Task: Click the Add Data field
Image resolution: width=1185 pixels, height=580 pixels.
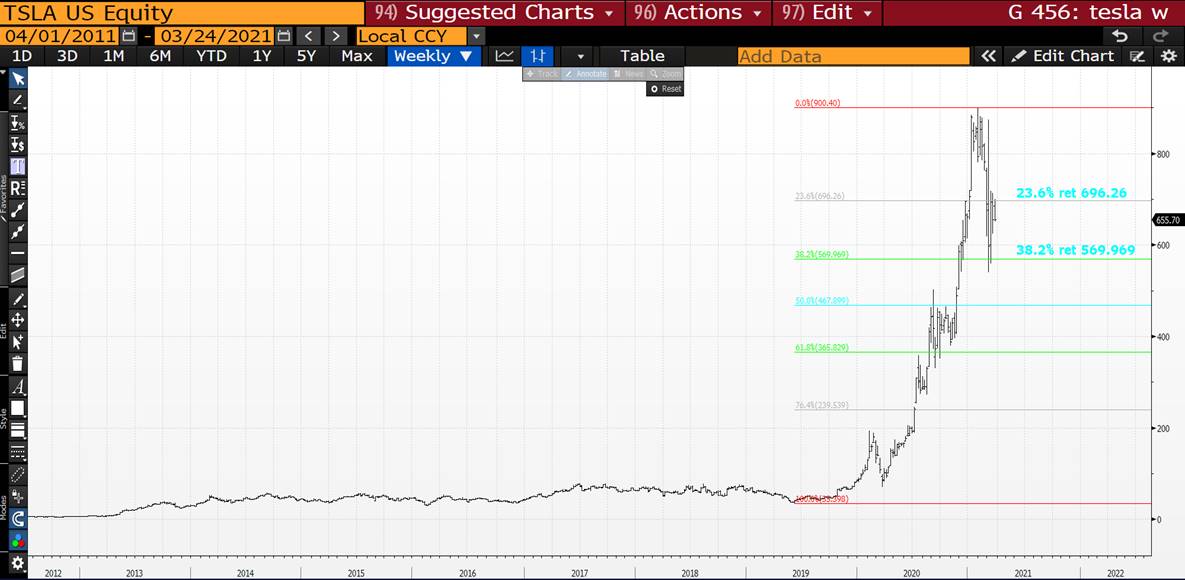Action: coord(853,56)
